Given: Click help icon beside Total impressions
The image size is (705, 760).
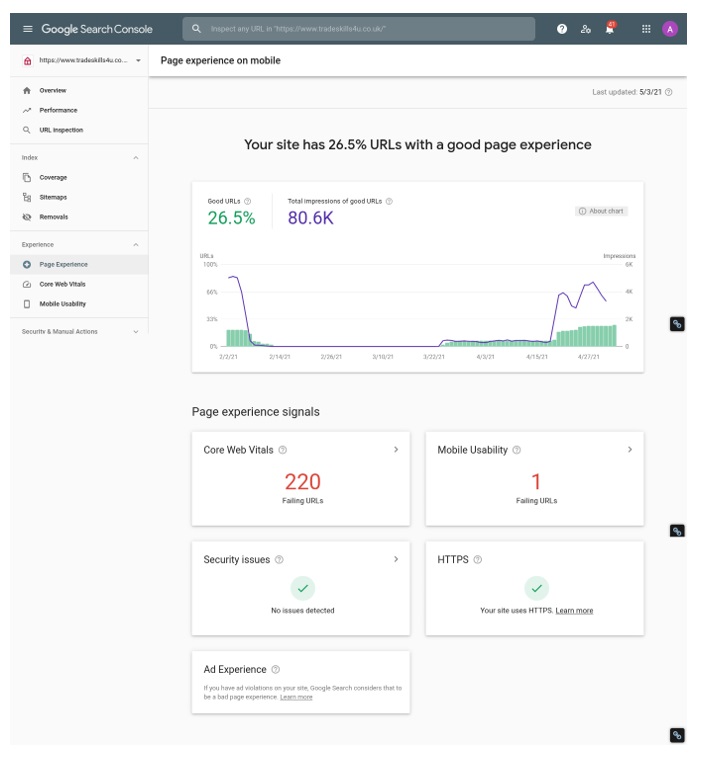Looking at the screenshot, I should point(389,201).
